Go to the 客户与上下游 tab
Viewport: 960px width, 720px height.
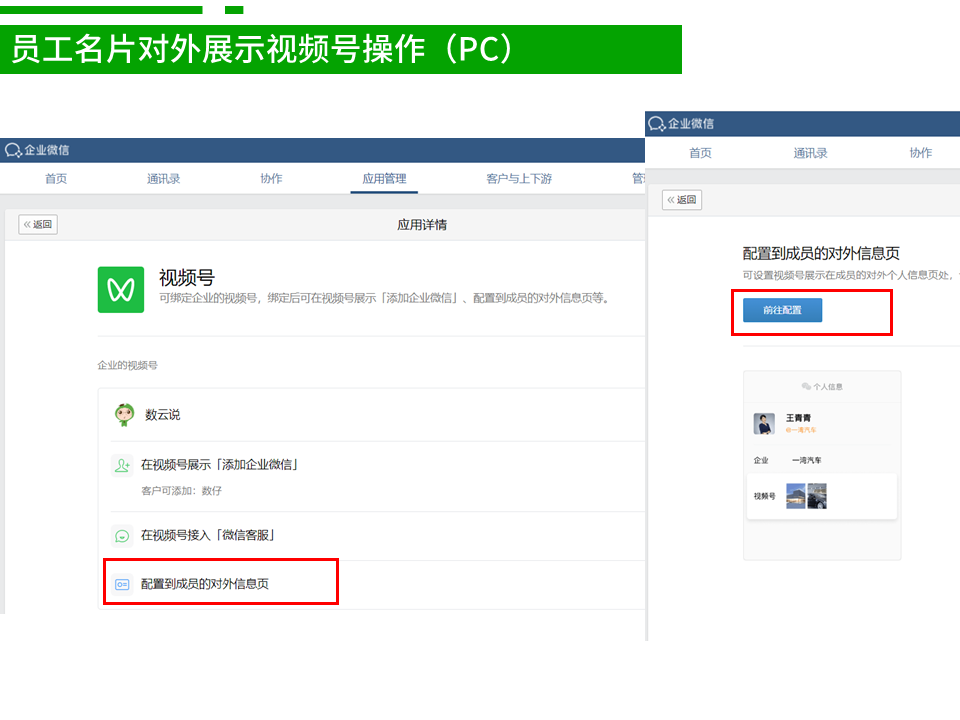pos(519,179)
